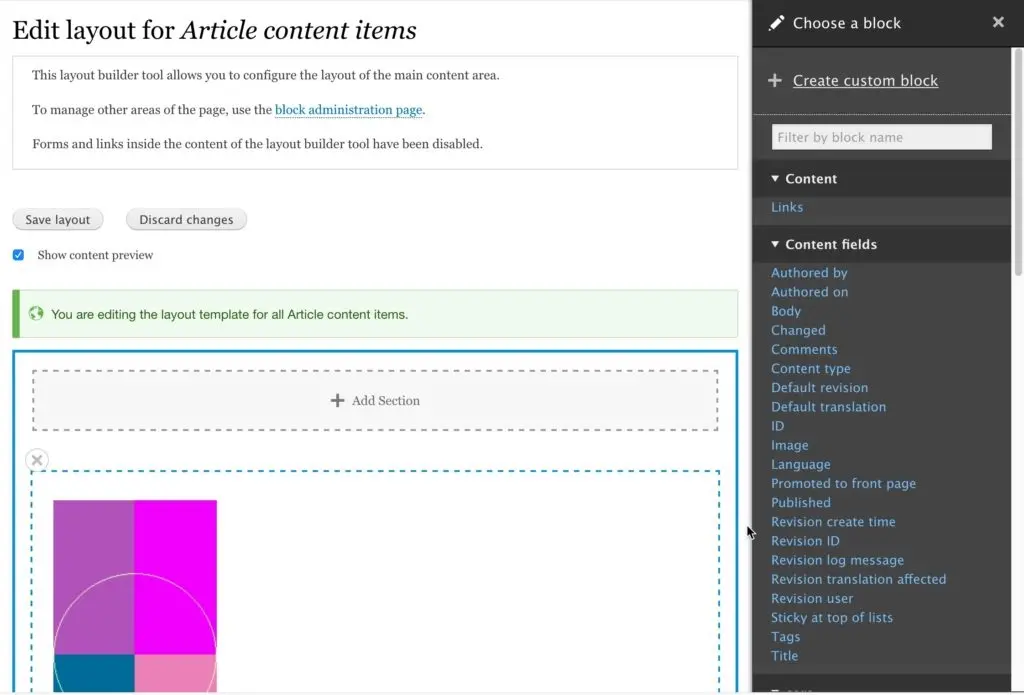This screenshot has height=695, width=1024.
Task: Select the Content type field block
Action: pyautogui.click(x=810, y=368)
